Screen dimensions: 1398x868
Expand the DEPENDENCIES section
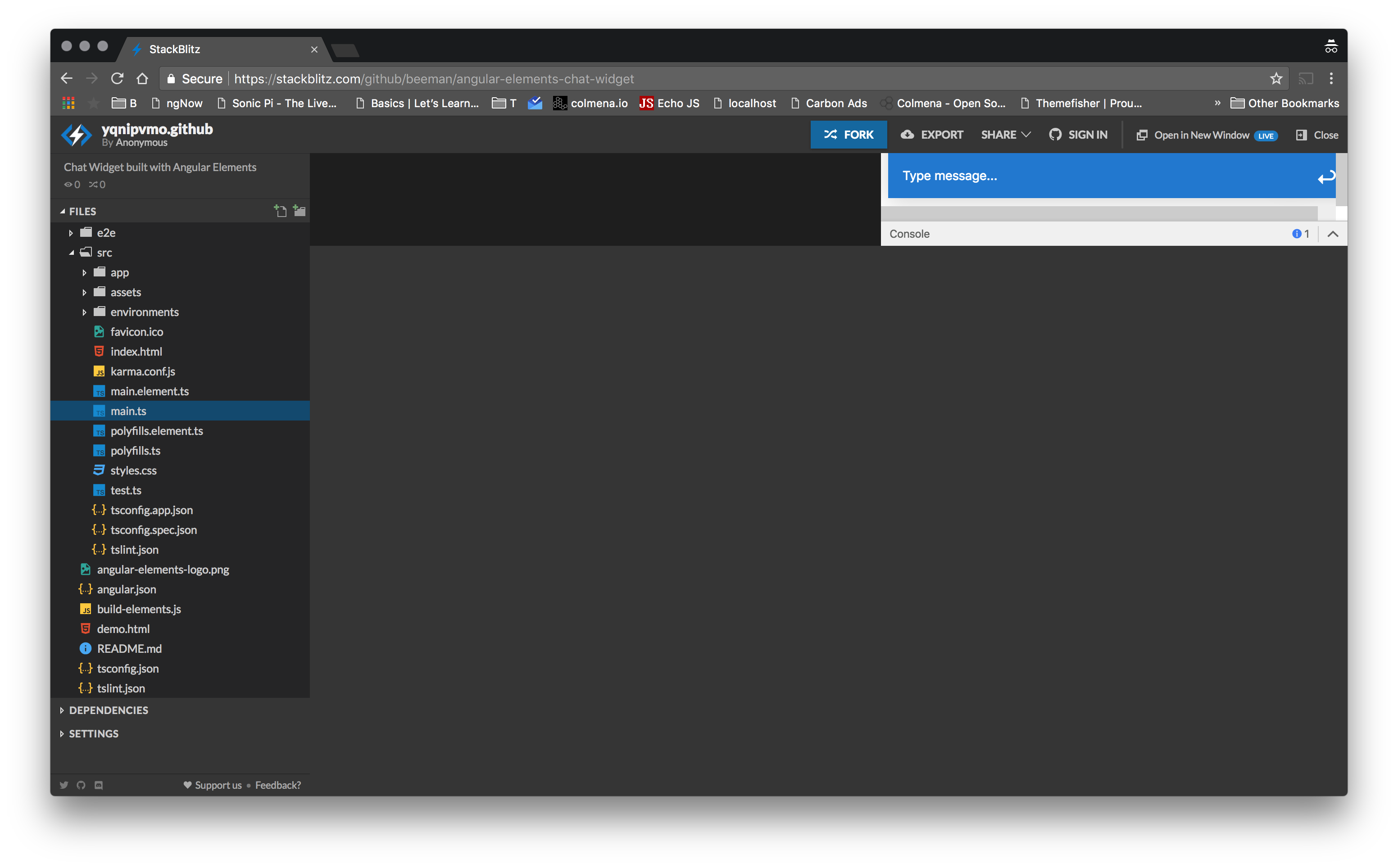coord(108,710)
